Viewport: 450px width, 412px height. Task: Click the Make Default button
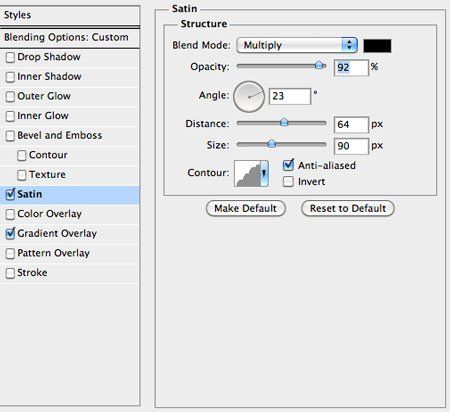pyautogui.click(x=246, y=208)
